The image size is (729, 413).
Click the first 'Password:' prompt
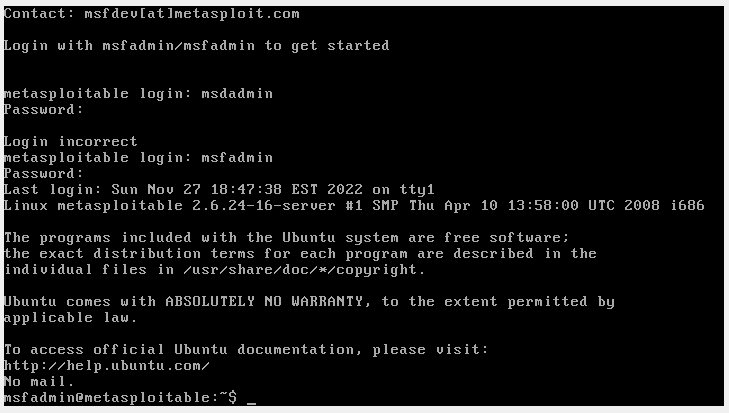click(x=43, y=110)
